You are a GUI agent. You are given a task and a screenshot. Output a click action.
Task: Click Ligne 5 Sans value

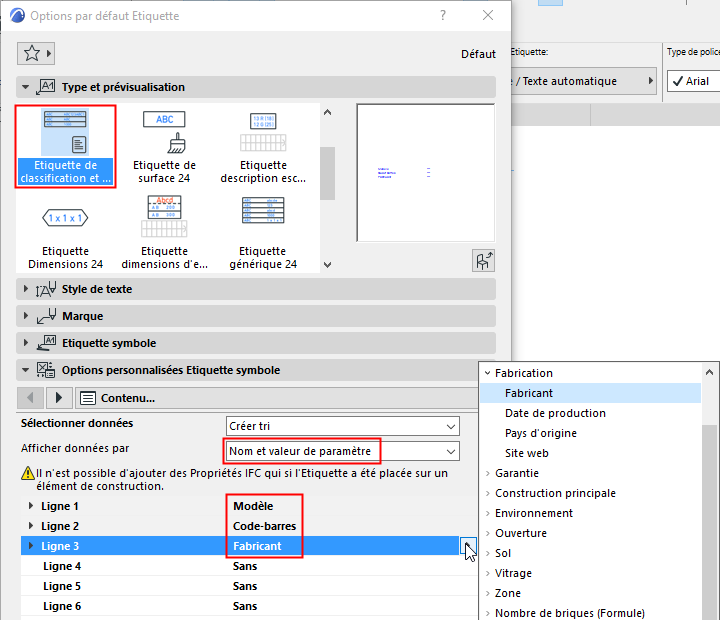click(x=245, y=586)
